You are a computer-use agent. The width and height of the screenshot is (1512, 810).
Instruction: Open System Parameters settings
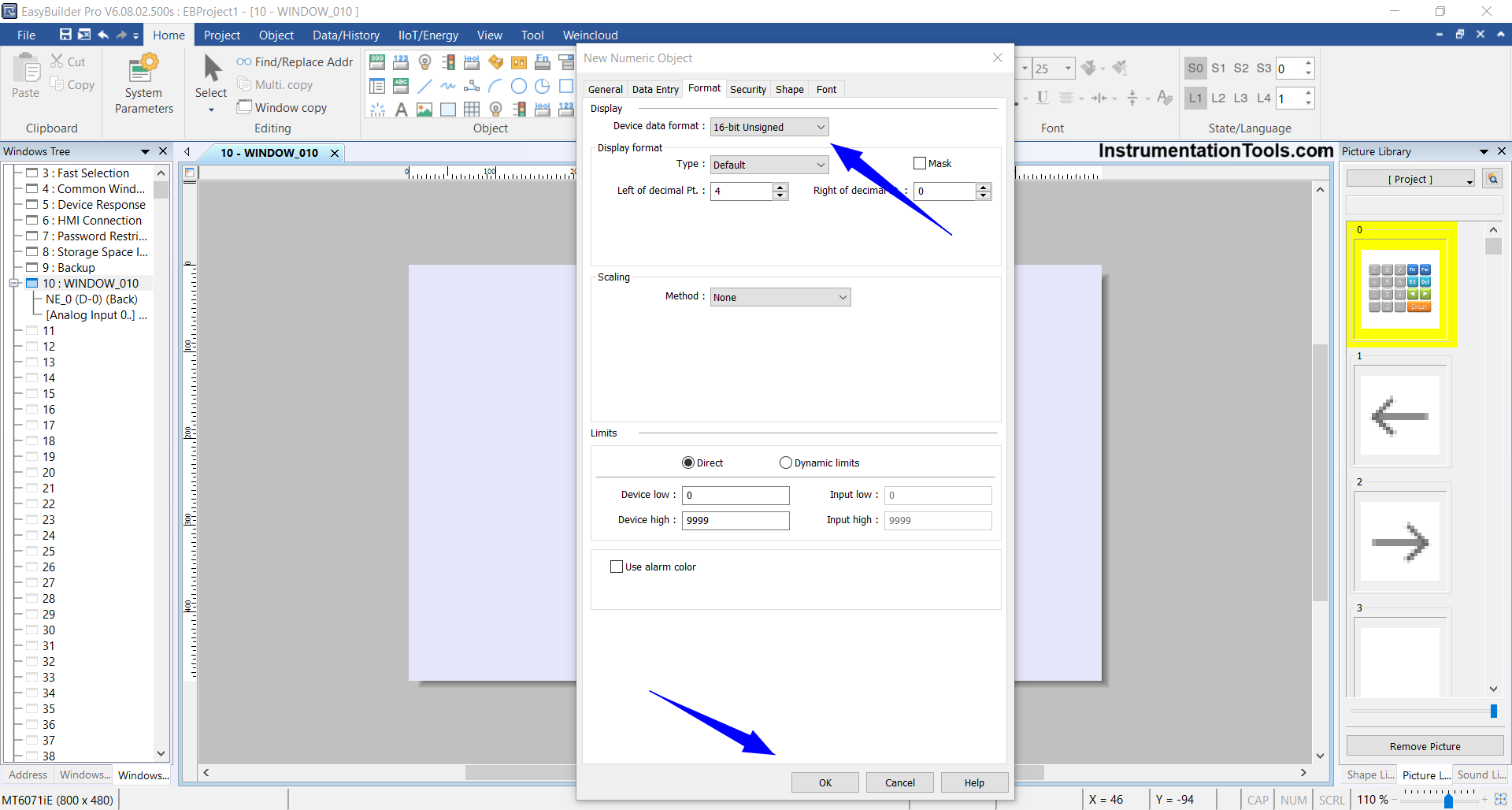click(143, 84)
